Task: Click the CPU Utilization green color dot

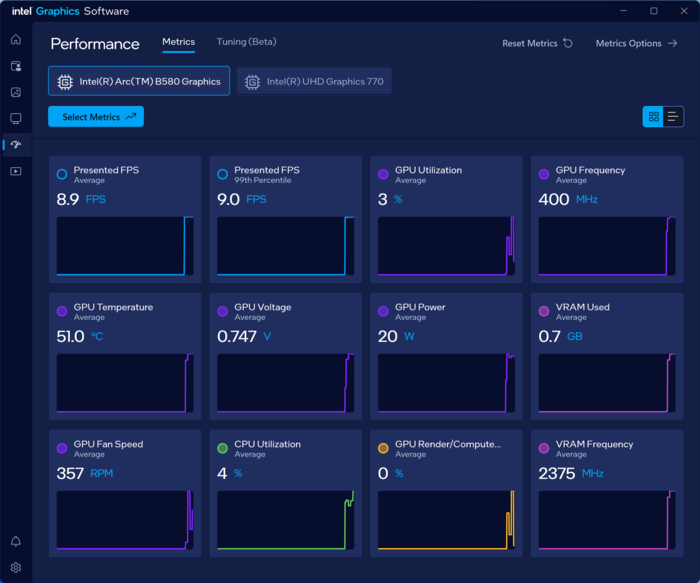Action: pos(222,449)
